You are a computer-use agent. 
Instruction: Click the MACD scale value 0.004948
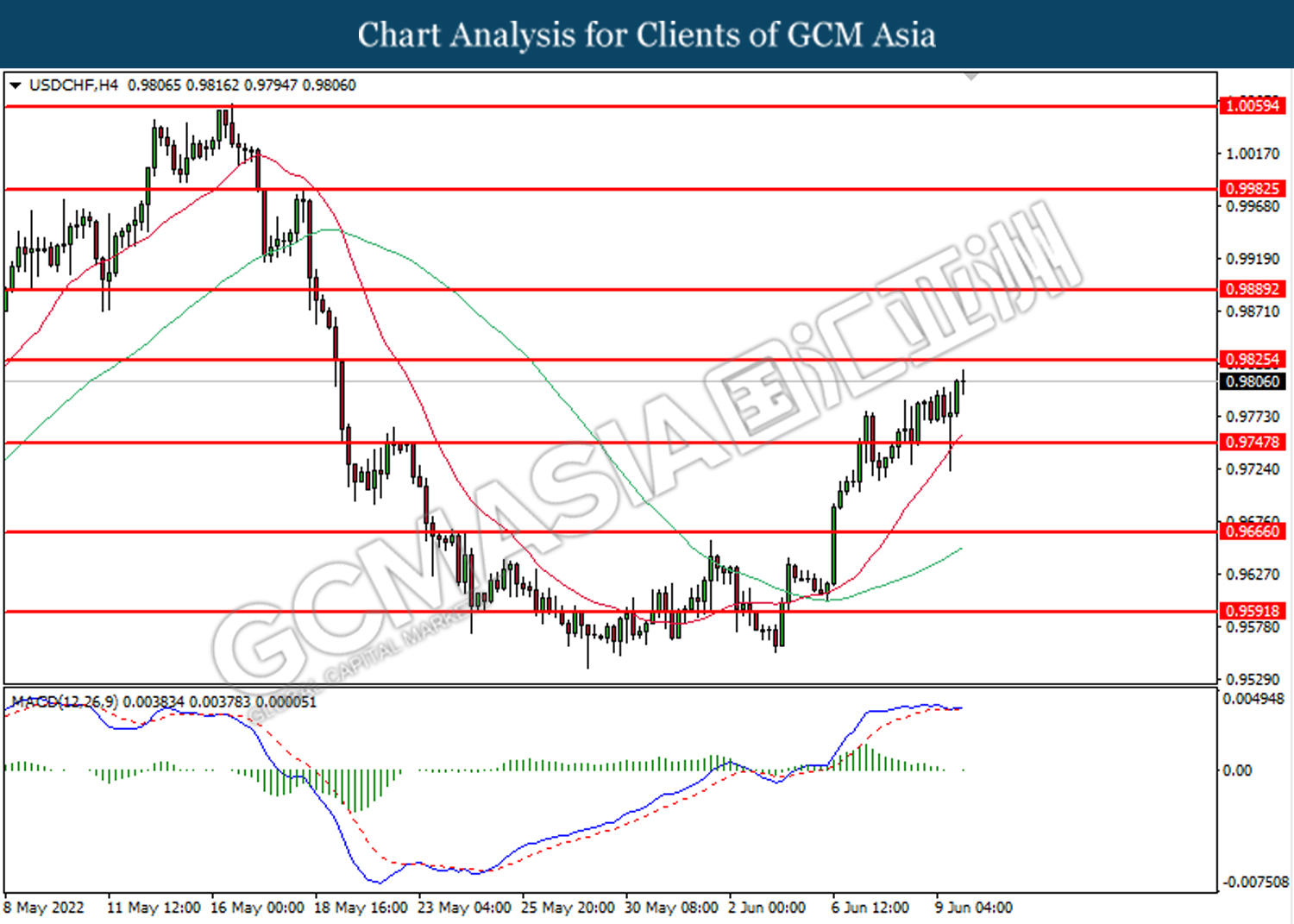click(x=1254, y=699)
